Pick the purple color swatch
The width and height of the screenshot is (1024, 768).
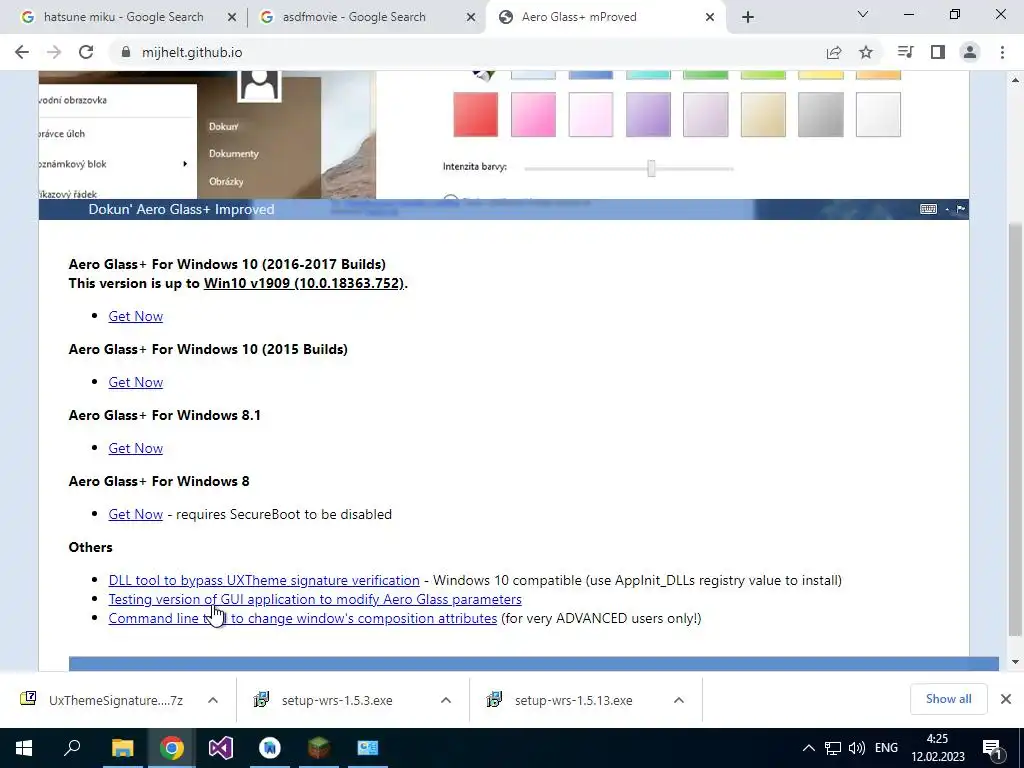tap(648, 114)
